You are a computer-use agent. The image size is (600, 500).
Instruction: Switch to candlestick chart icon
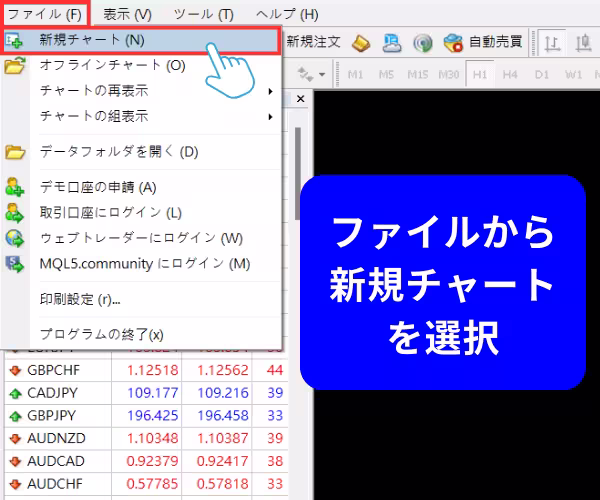584,43
